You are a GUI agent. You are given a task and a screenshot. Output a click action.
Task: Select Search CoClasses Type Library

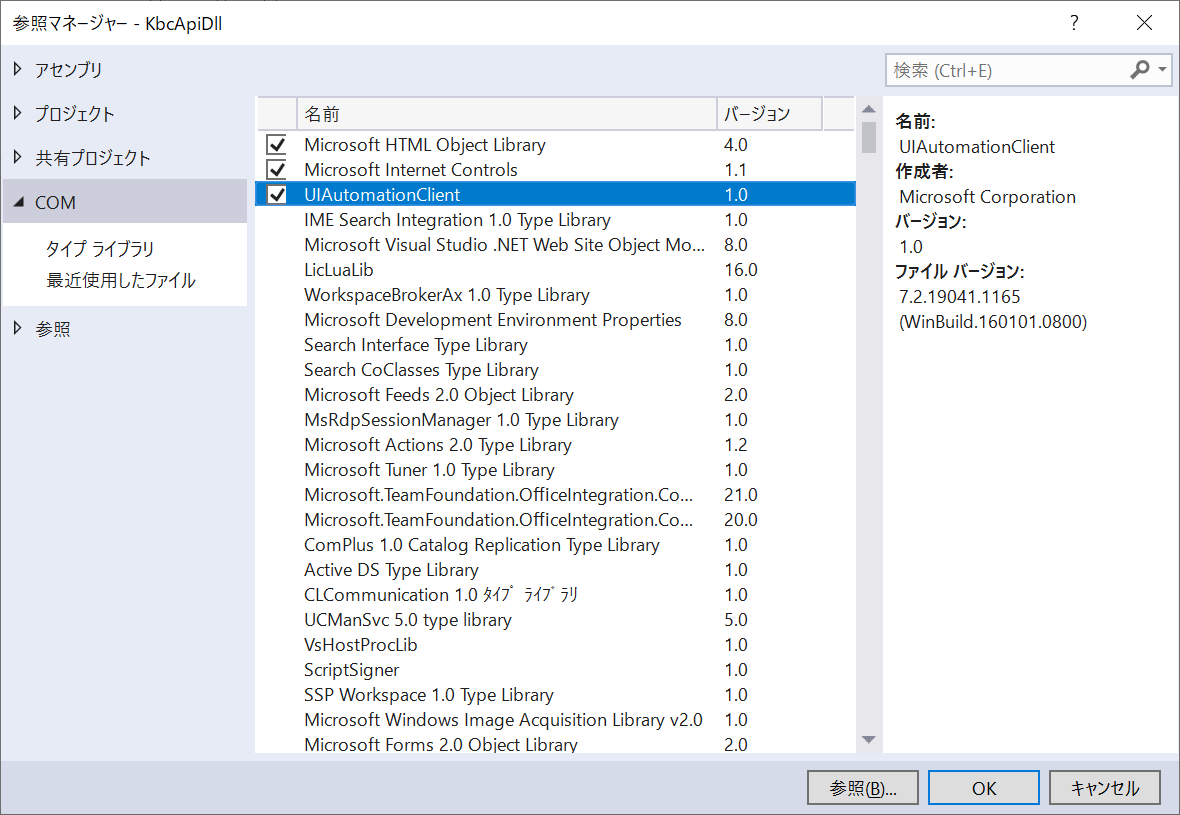click(x=555, y=369)
